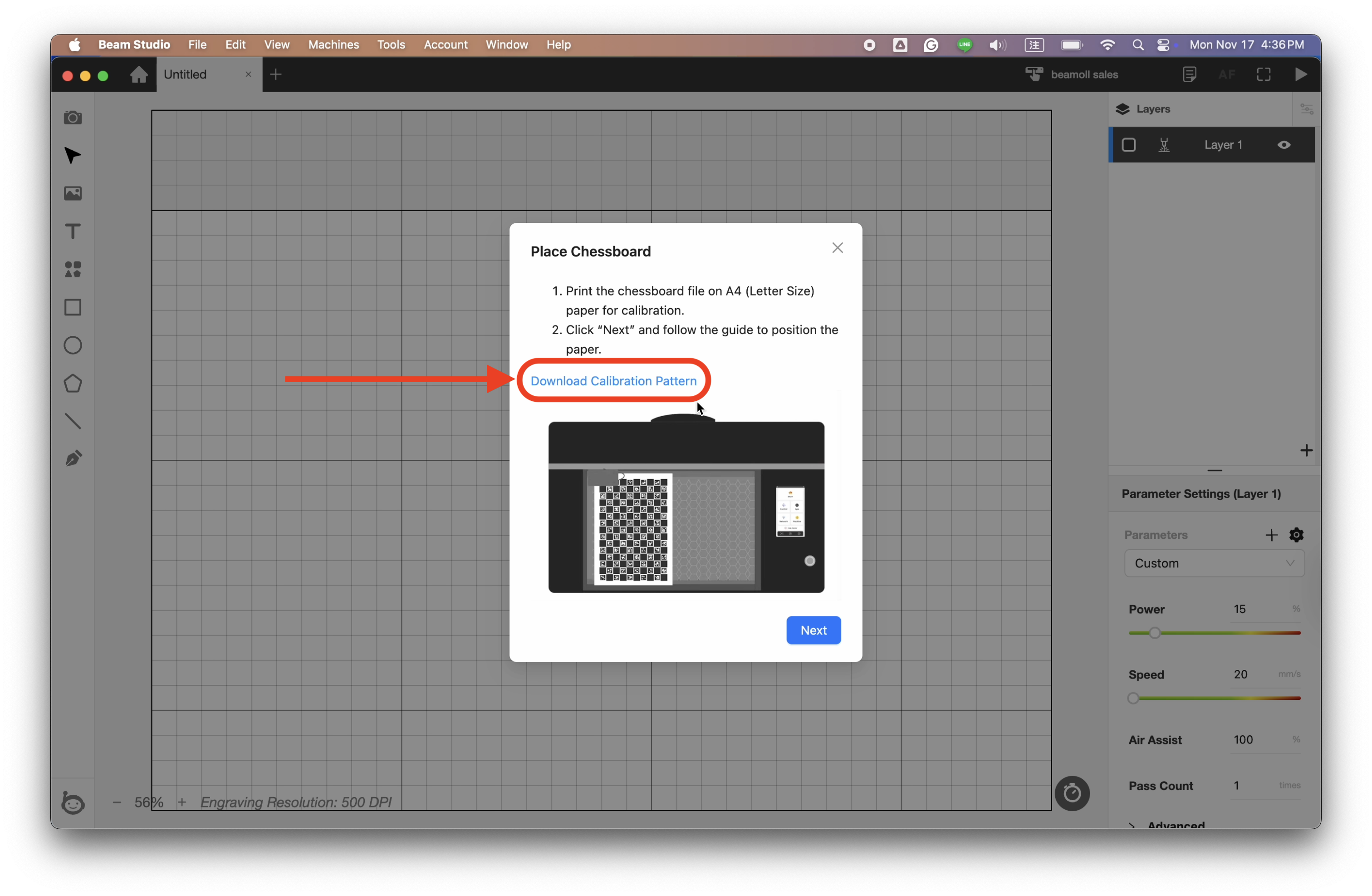1372x896 pixels.
Task: Toggle the Layer 1 color checkbox
Action: (x=1128, y=145)
